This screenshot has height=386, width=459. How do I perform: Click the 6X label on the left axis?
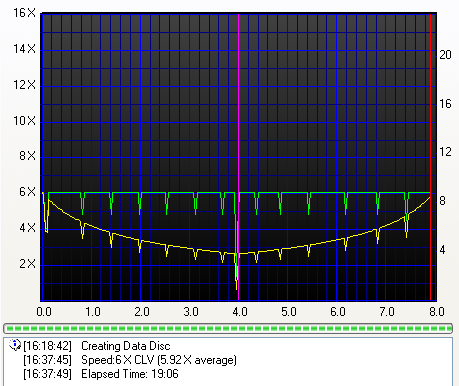(27, 192)
